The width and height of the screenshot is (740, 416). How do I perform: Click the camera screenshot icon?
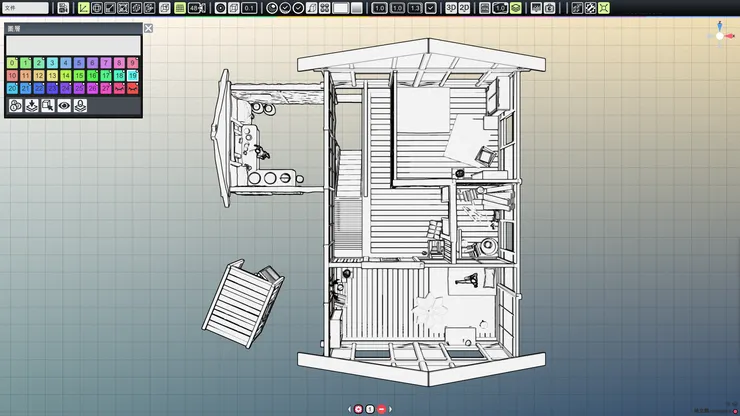[550, 8]
